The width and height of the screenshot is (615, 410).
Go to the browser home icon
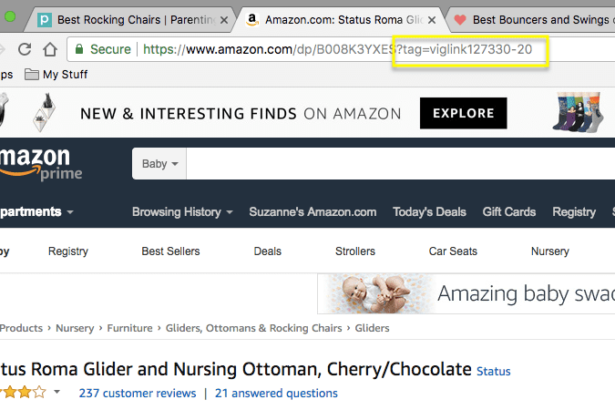(50, 49)
